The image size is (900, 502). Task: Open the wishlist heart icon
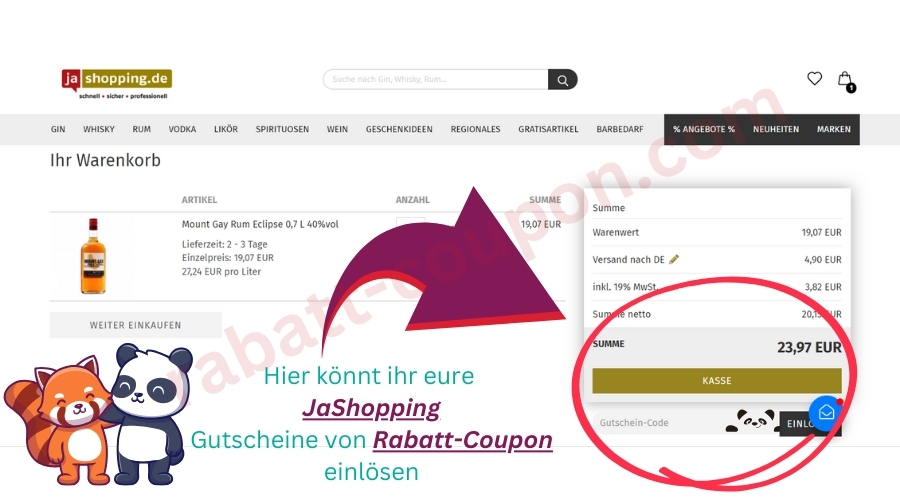click(x=814, y=79)
